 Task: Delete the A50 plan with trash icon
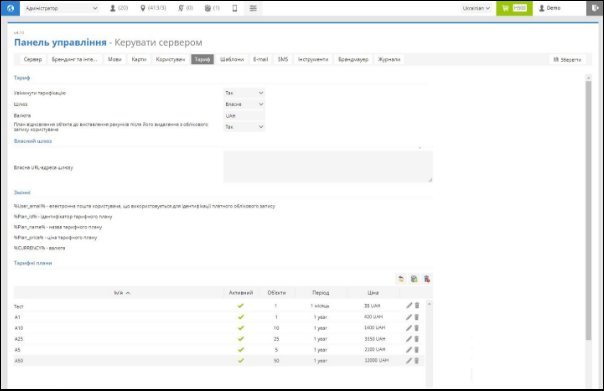(417, 361)
